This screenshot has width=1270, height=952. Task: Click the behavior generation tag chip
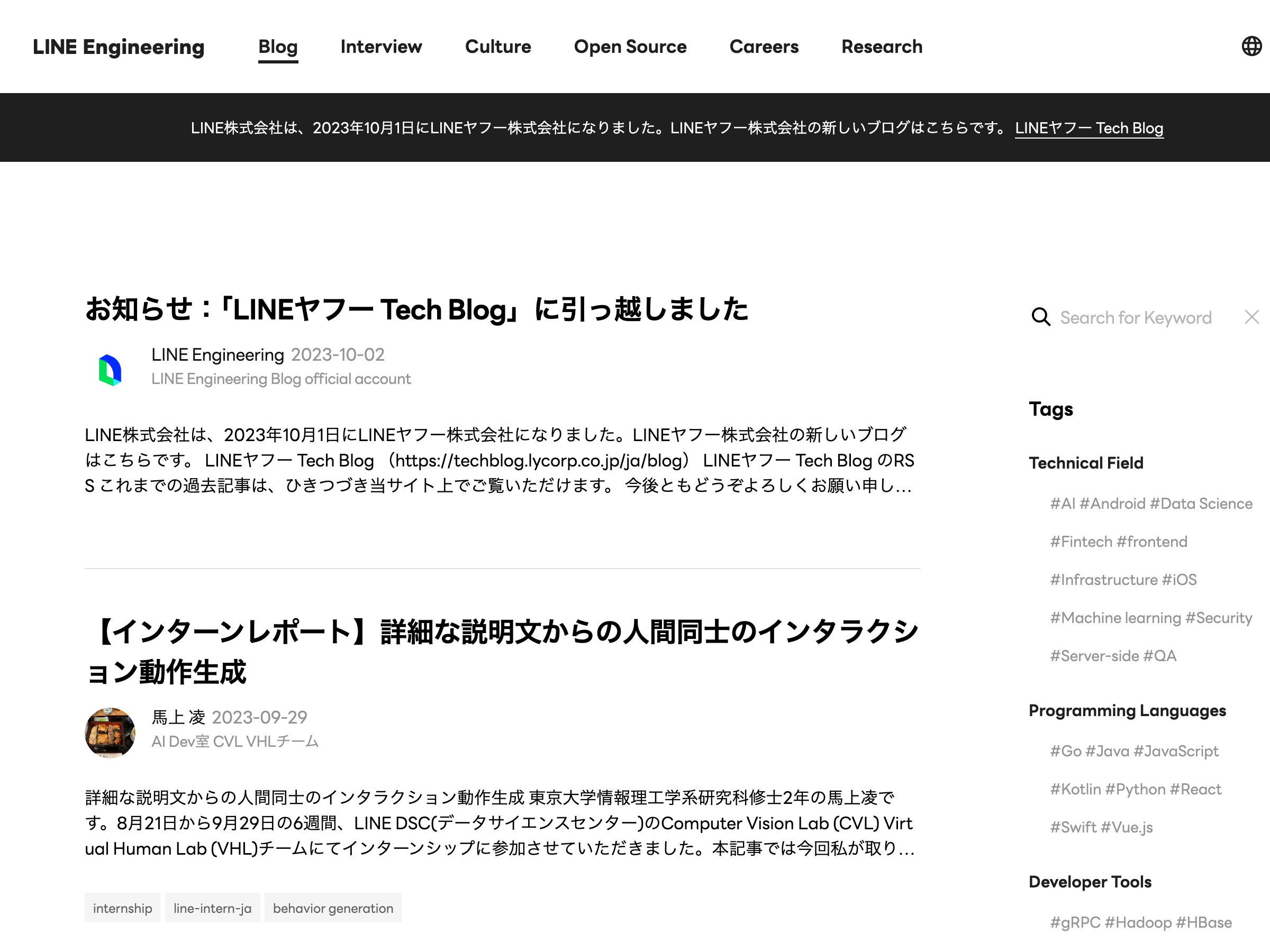(333, 908)
